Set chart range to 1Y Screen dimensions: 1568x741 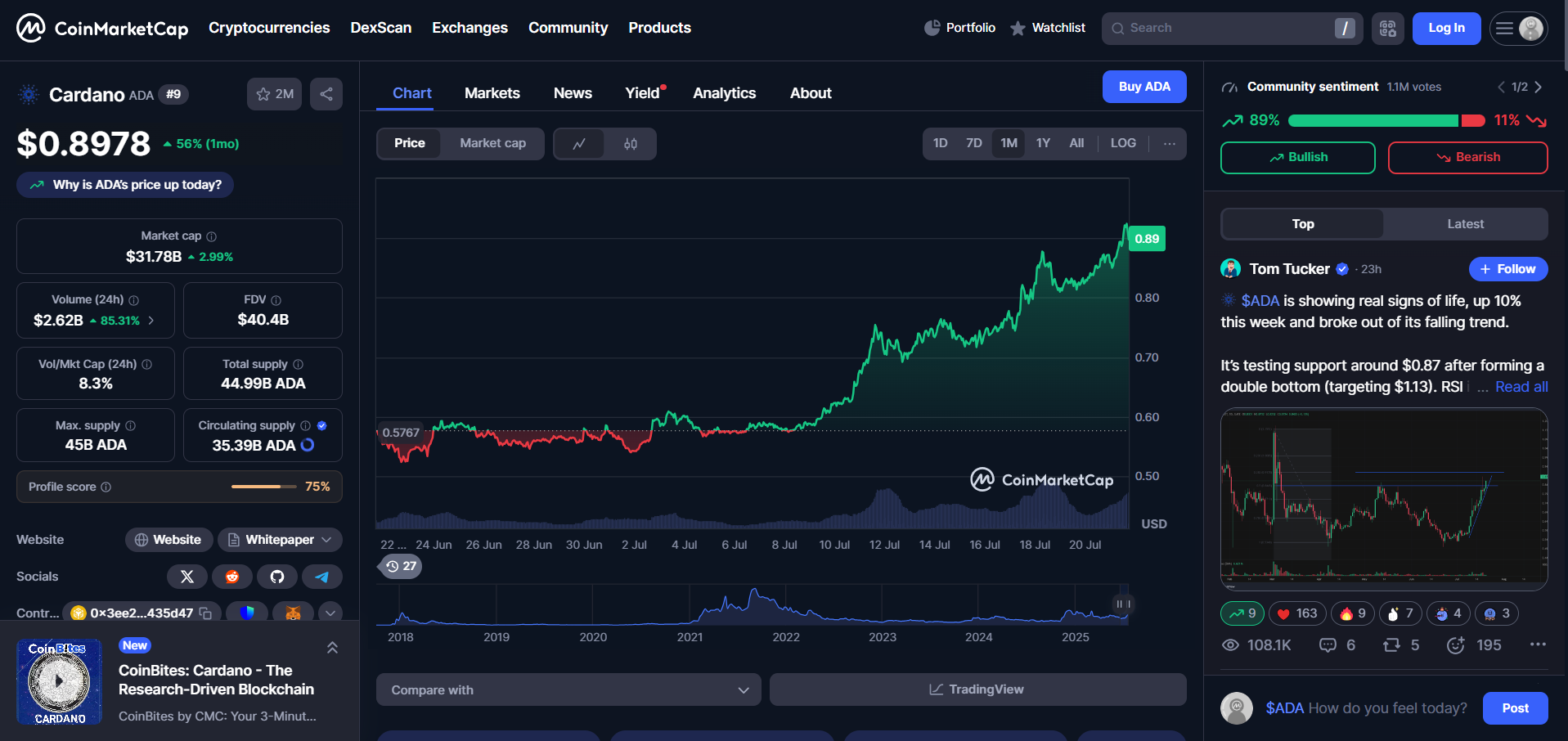click(x=1043, y=144)
